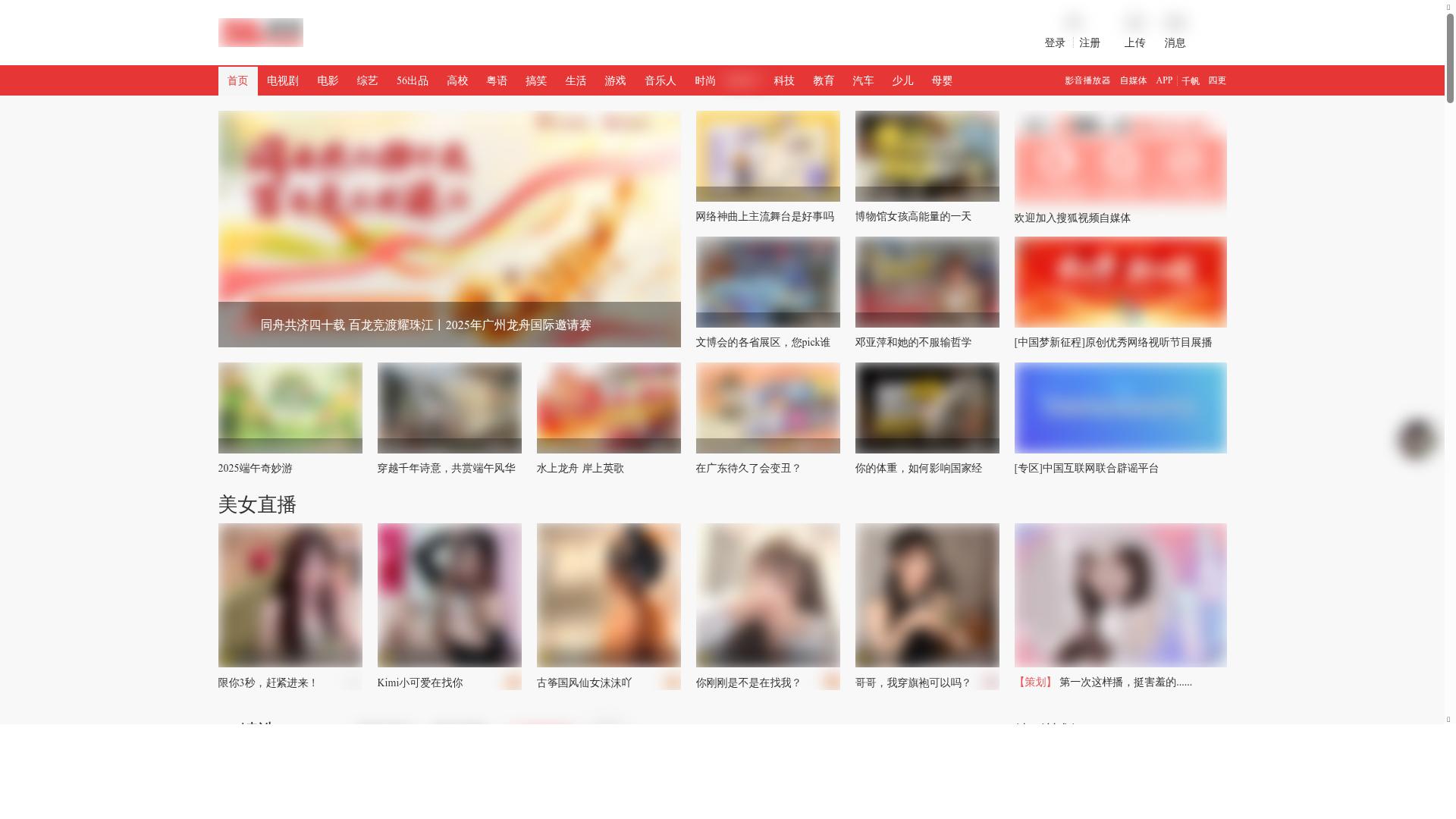Click the message icon above 消息
The width and height of the screenshot is (1456, 819).
[1175, 23]
